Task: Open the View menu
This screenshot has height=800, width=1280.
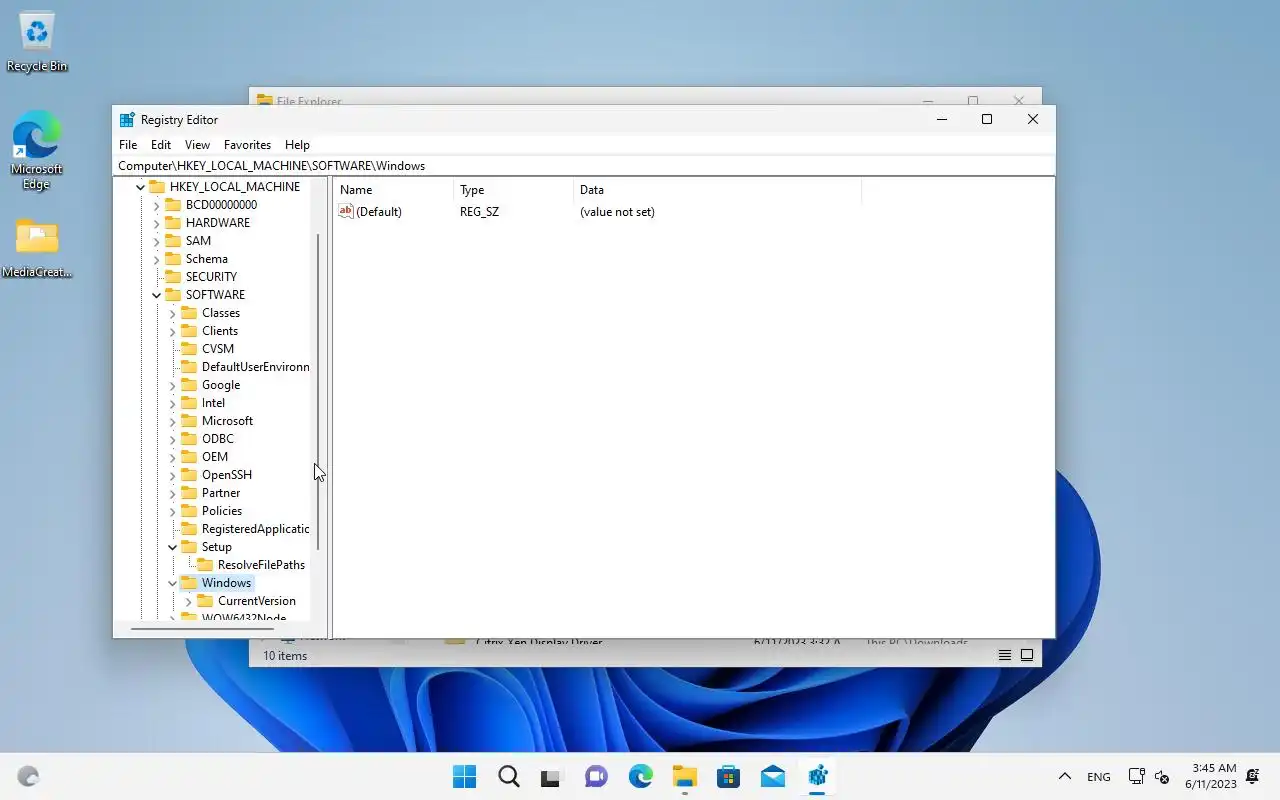Action: 197,145
